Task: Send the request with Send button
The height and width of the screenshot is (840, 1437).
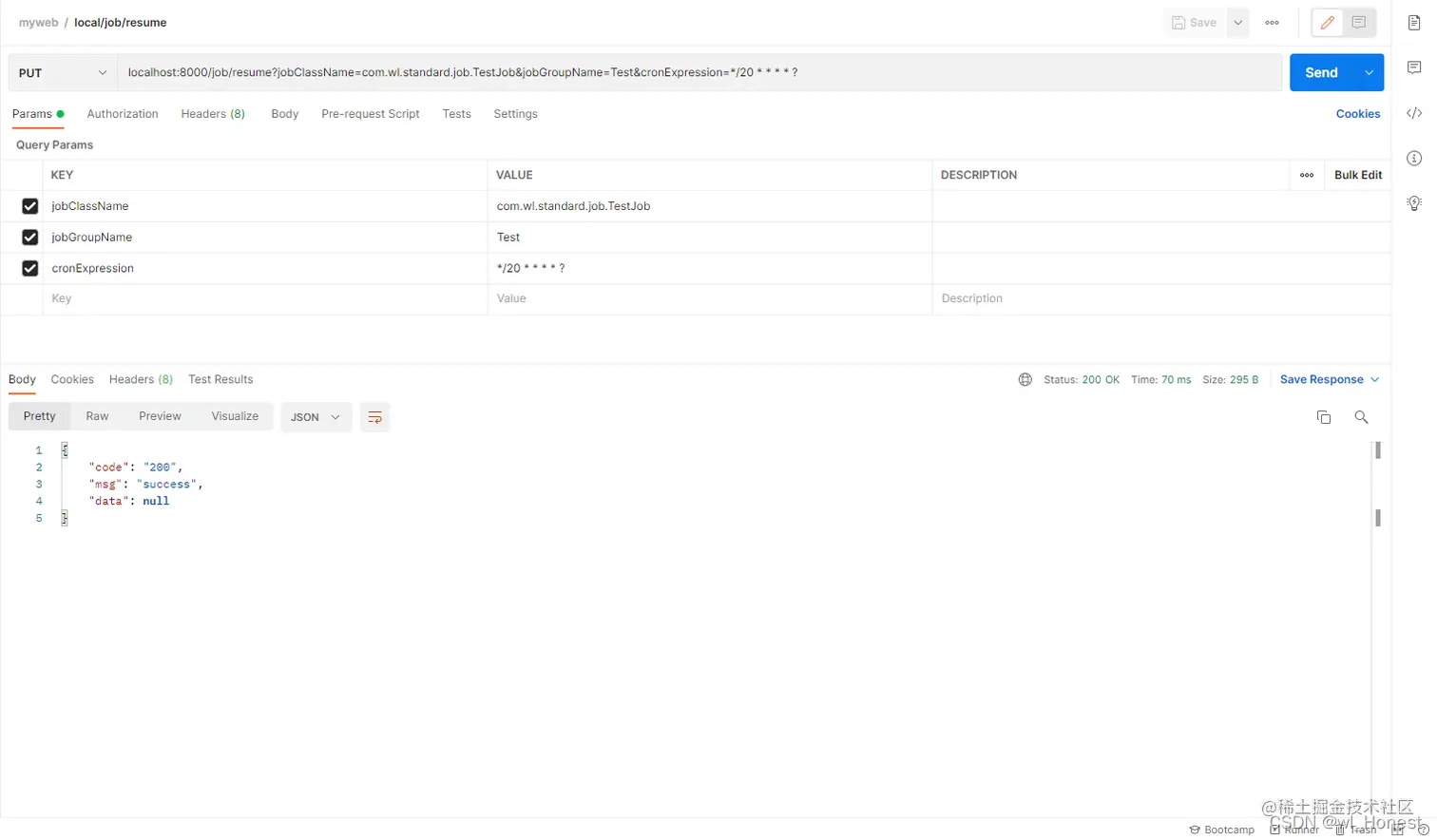Action: [x=1321, y=72]
